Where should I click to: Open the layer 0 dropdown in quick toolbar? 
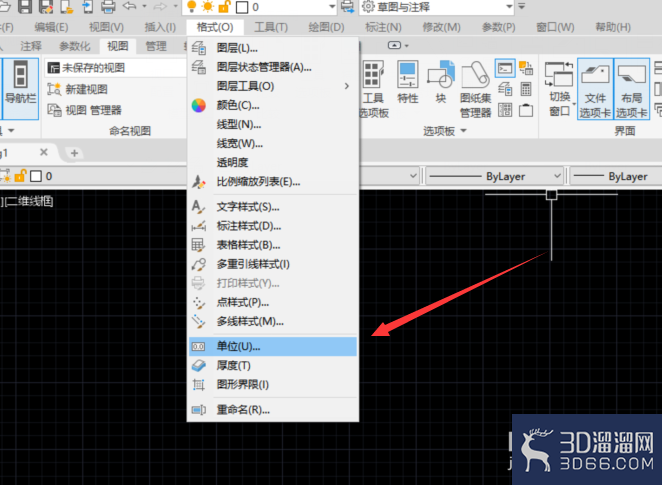point(332,7)
